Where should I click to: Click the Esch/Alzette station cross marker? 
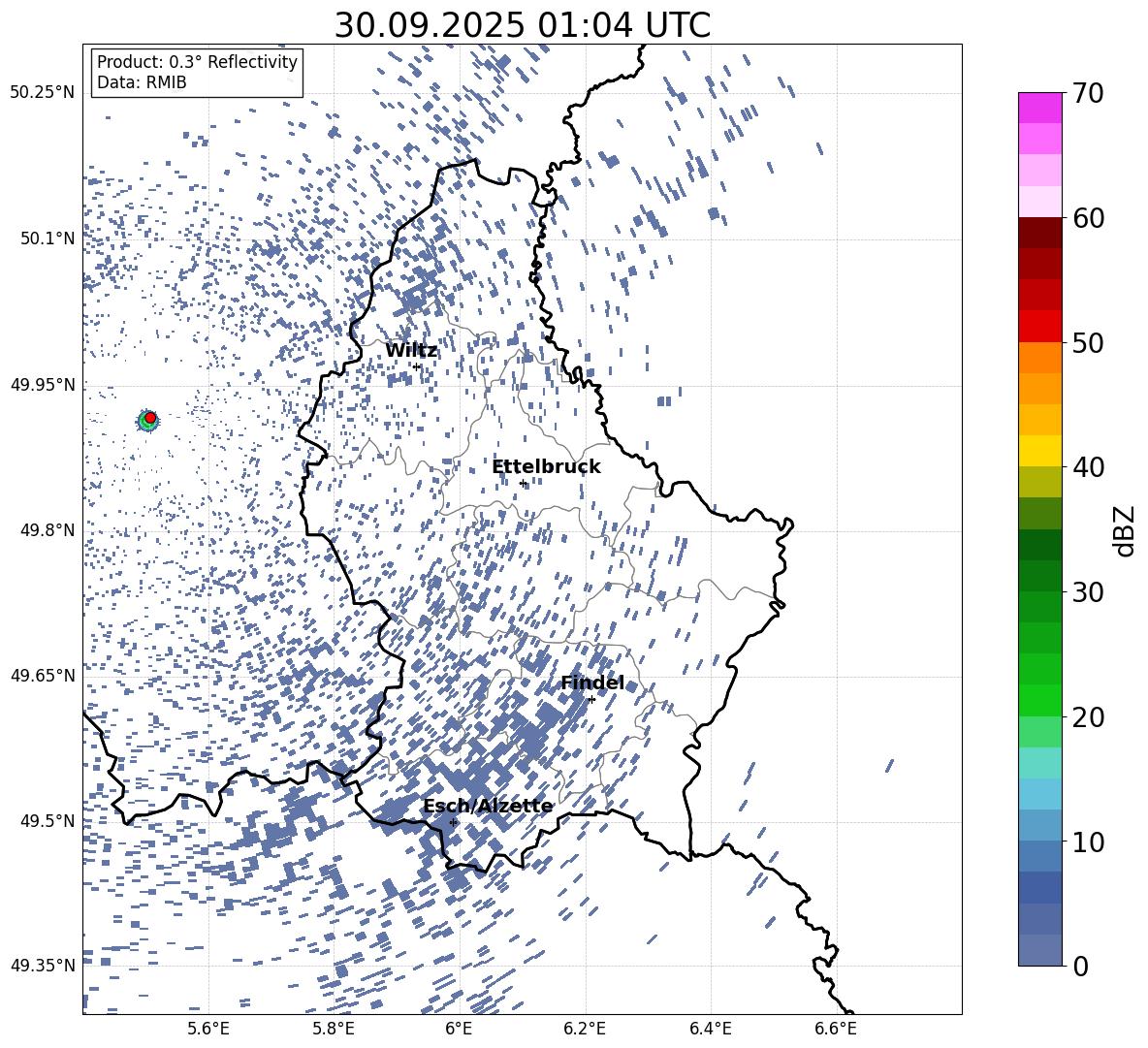(x=453, y=822)
